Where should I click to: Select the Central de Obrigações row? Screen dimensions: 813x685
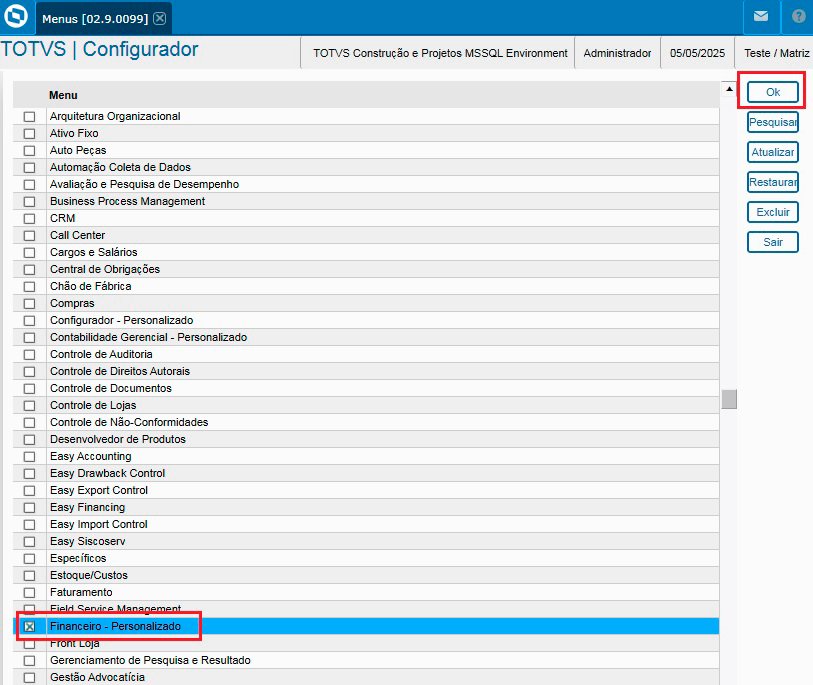(x=366, y=270)
